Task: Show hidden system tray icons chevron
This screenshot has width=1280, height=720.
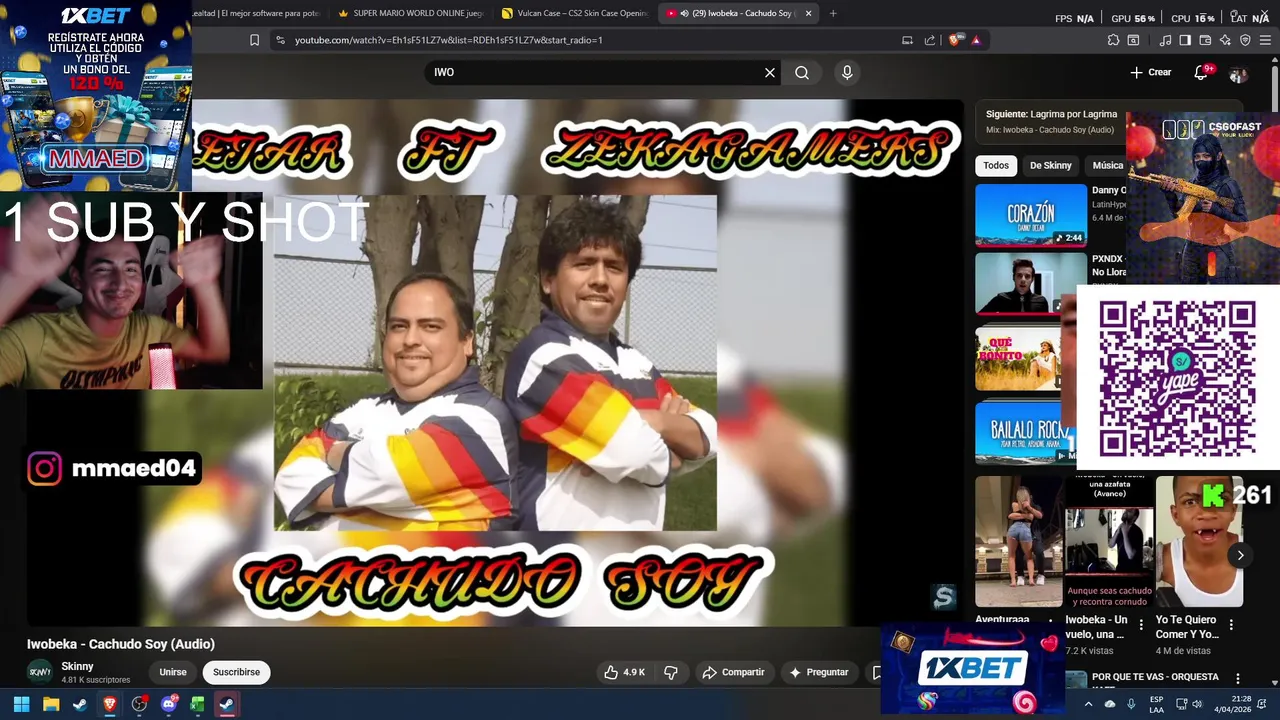Action: [x=1088, y=704]
